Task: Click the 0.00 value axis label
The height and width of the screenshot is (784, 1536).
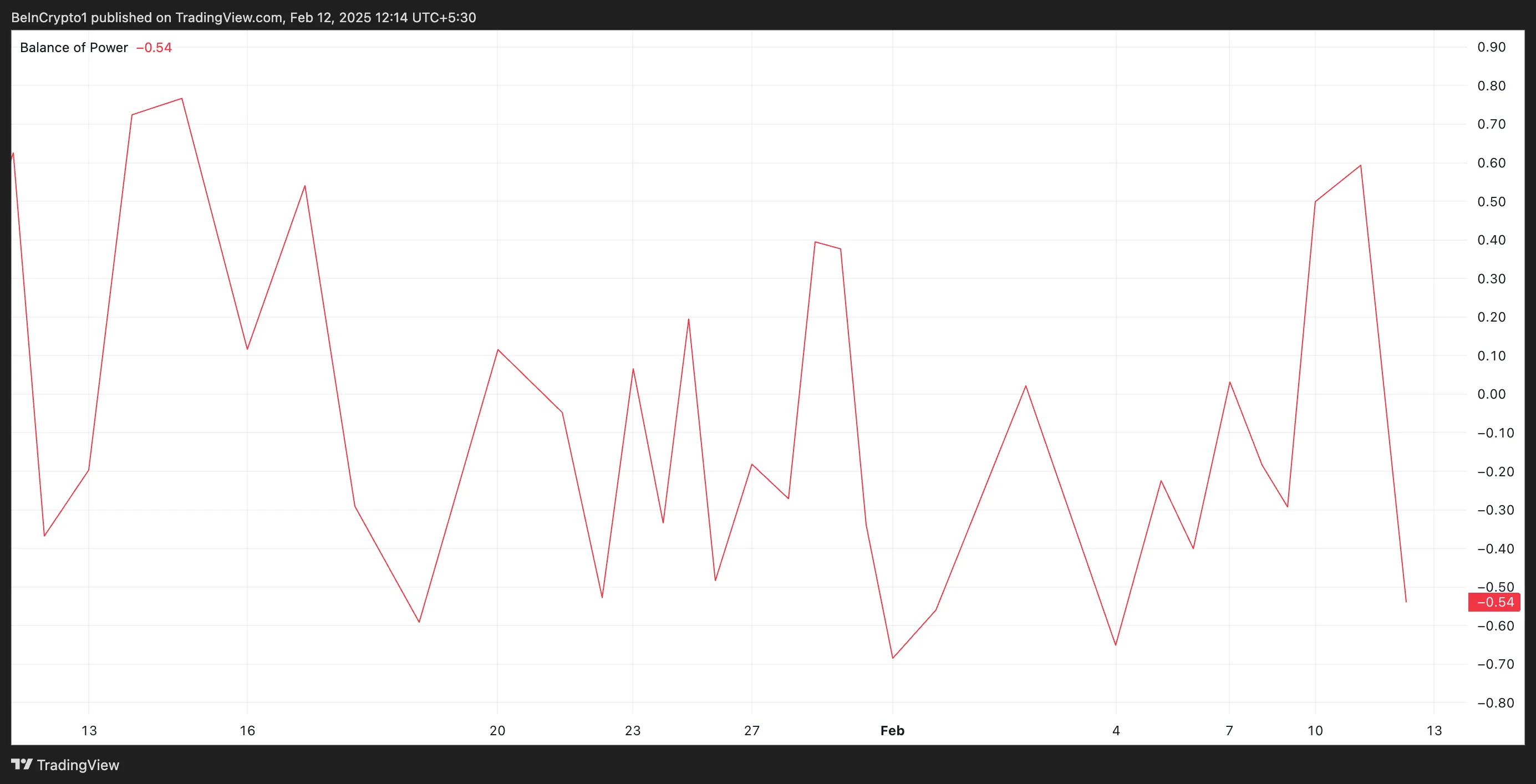Action: pyautogui.click(x=1491, y=394)
